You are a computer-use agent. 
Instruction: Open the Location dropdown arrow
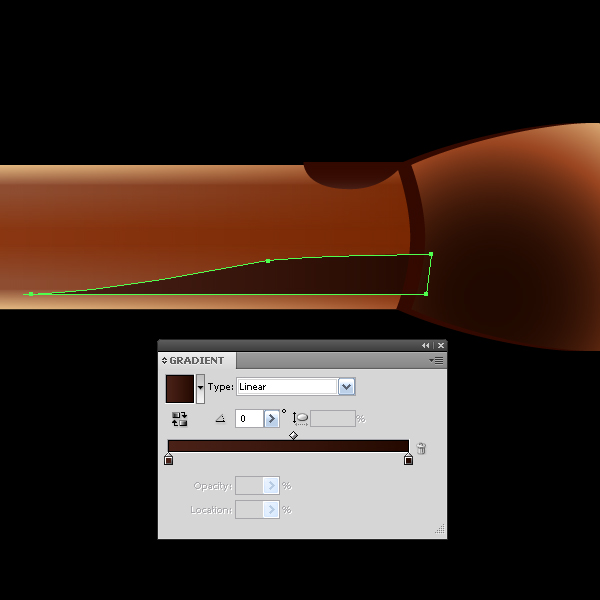271,510
